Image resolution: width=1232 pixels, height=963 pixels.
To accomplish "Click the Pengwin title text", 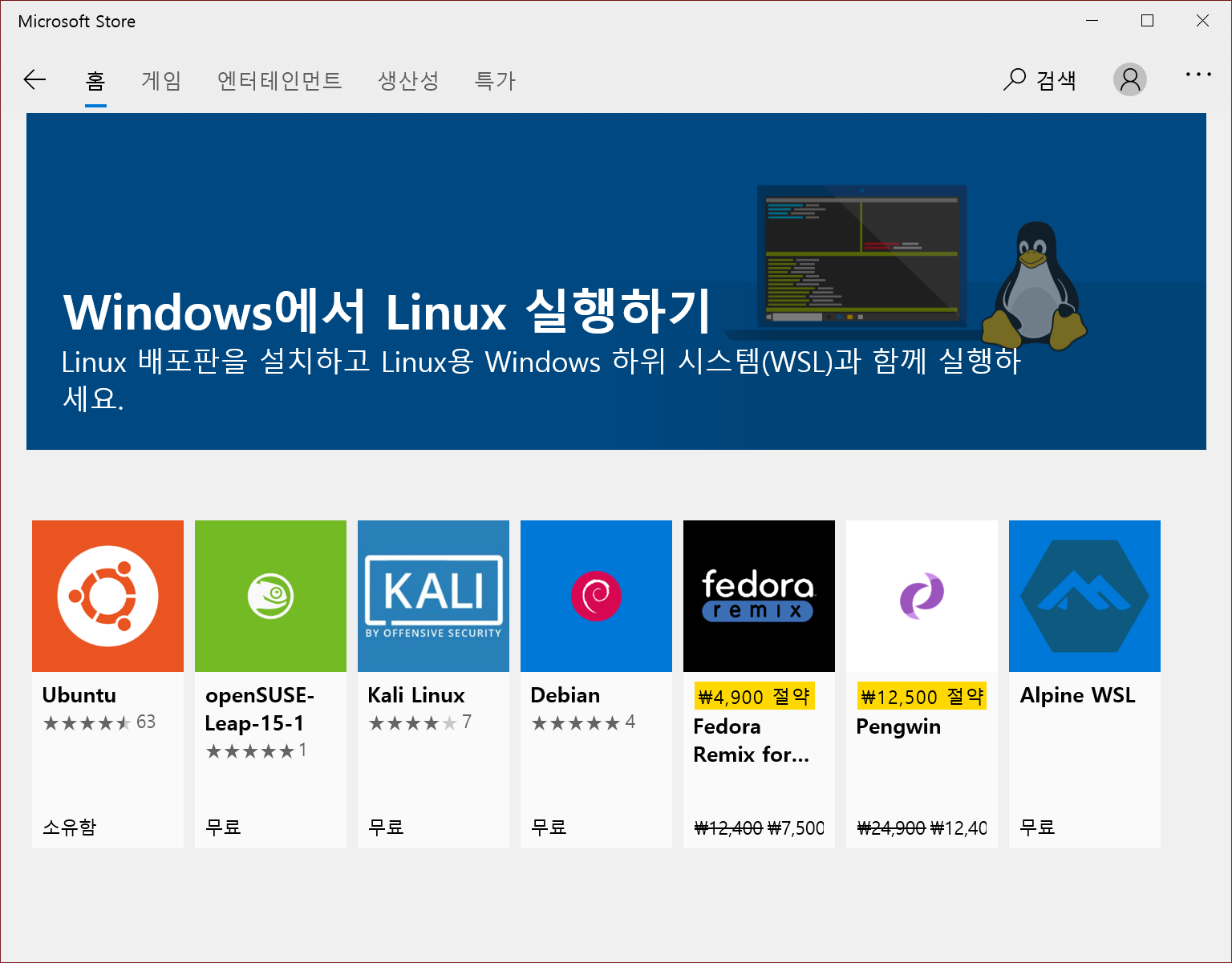I will click(x=898, y=726).
